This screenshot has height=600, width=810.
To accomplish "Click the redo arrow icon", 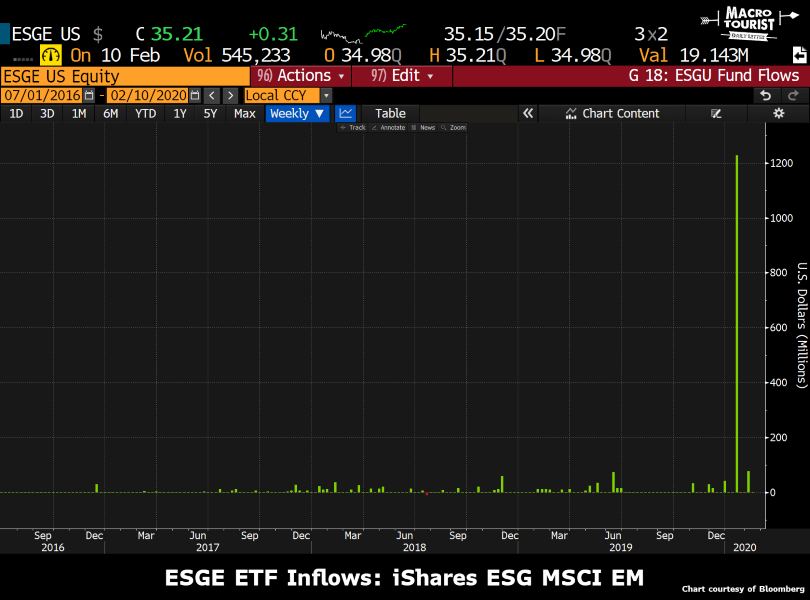I will click(793, 96).
